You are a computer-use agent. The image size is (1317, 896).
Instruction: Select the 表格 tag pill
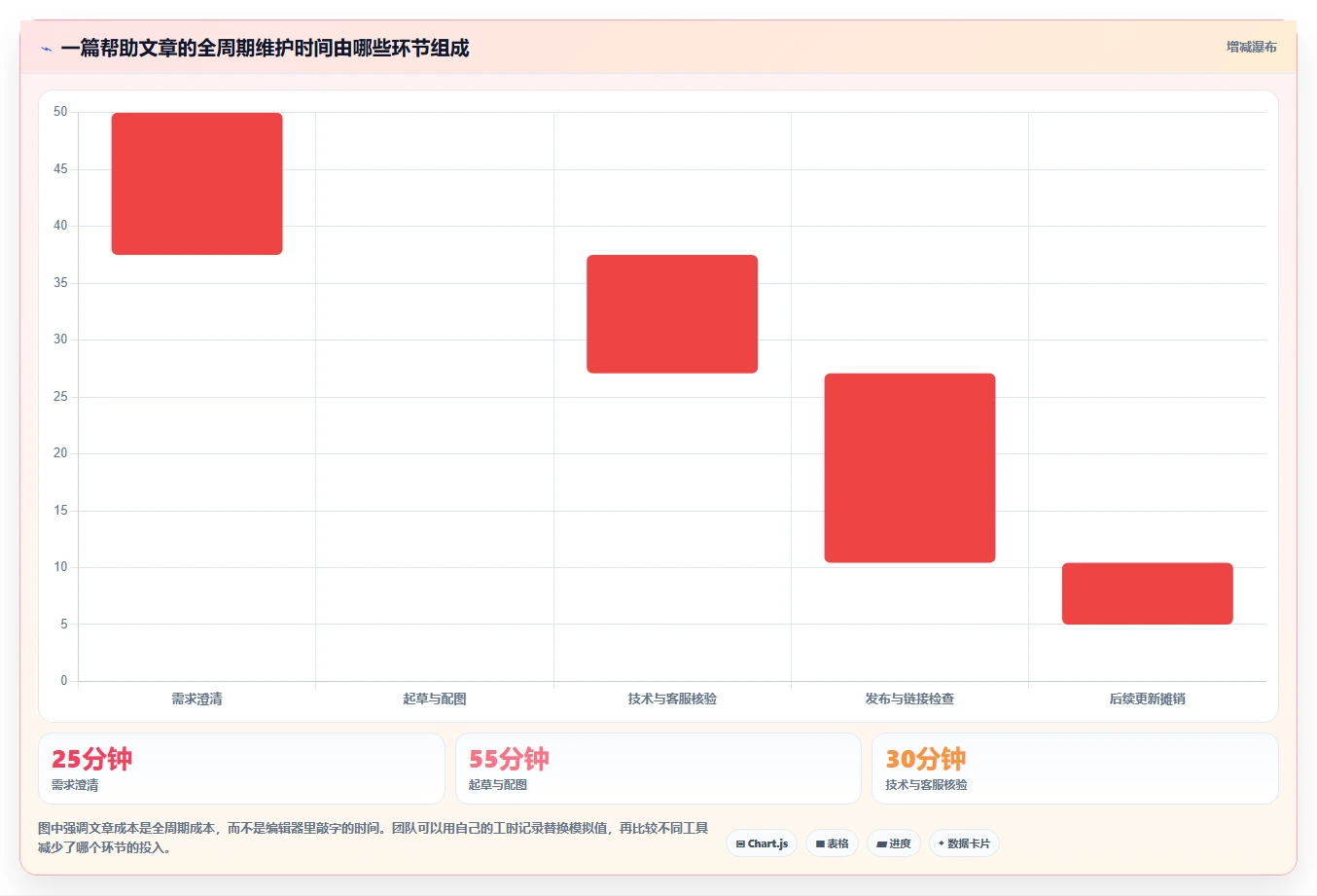[x=832, y=843]
